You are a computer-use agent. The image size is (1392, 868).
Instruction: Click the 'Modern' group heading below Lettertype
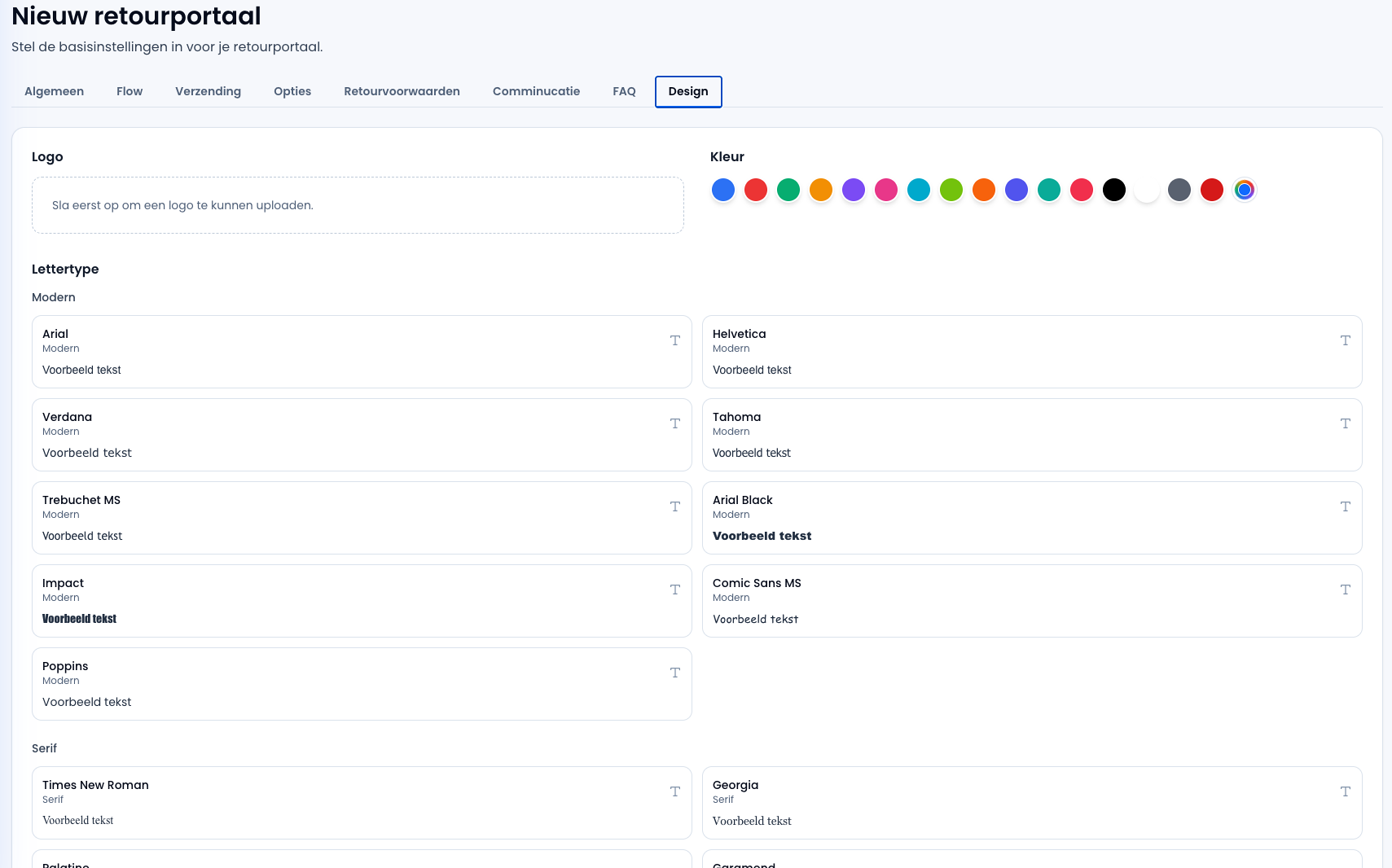(54, 297)
